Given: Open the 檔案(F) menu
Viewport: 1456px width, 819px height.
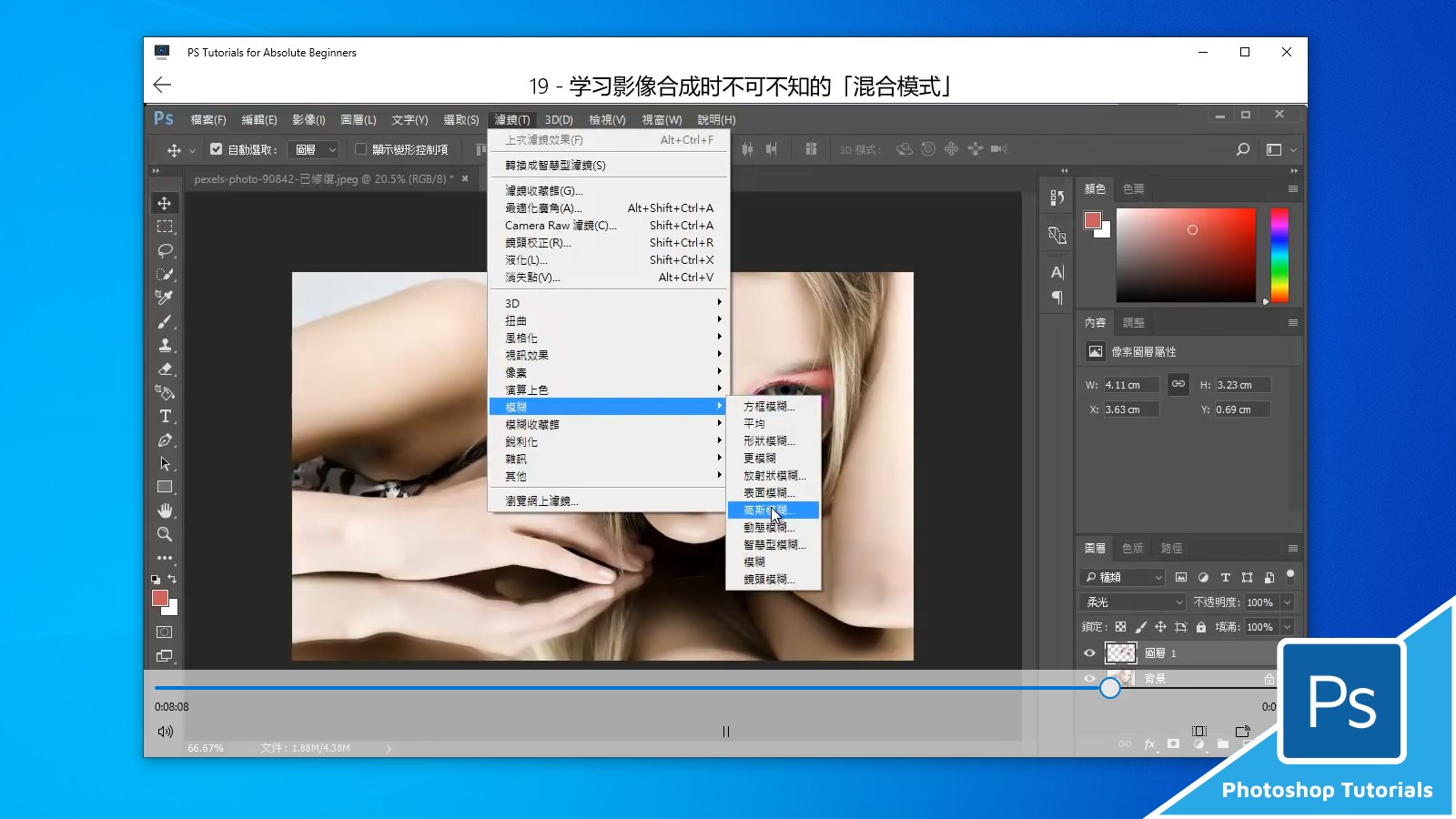Looking at the screenshot, I should click(x=208, y=120).
